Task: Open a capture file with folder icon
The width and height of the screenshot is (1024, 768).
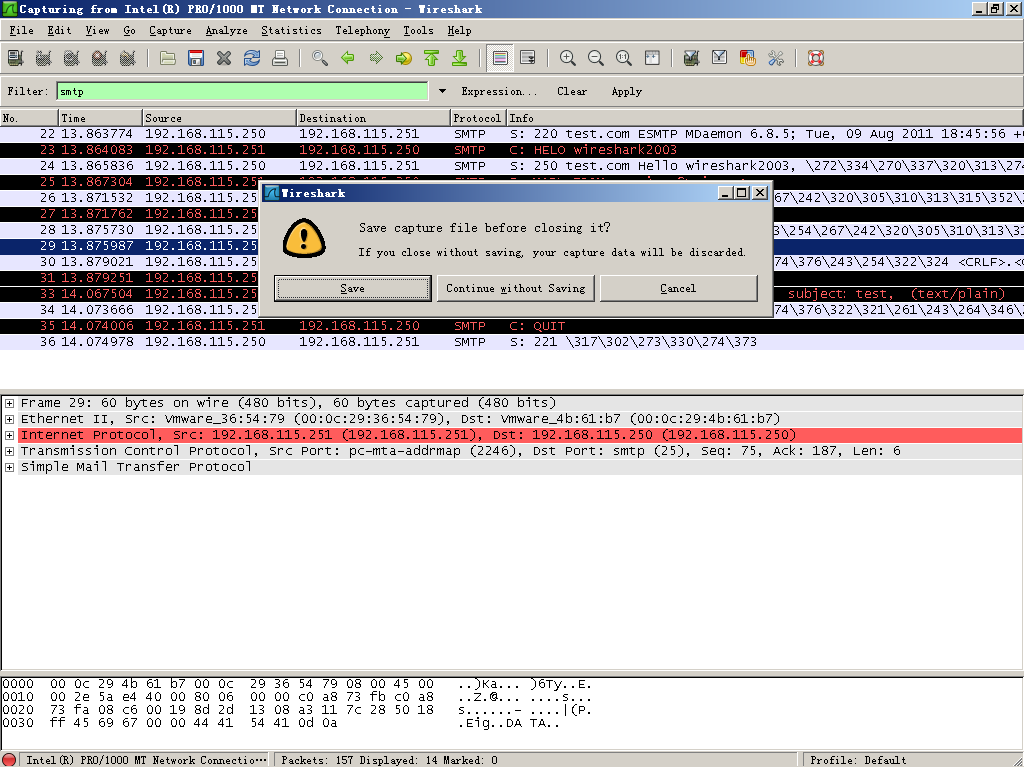Action: click(168, 58)
